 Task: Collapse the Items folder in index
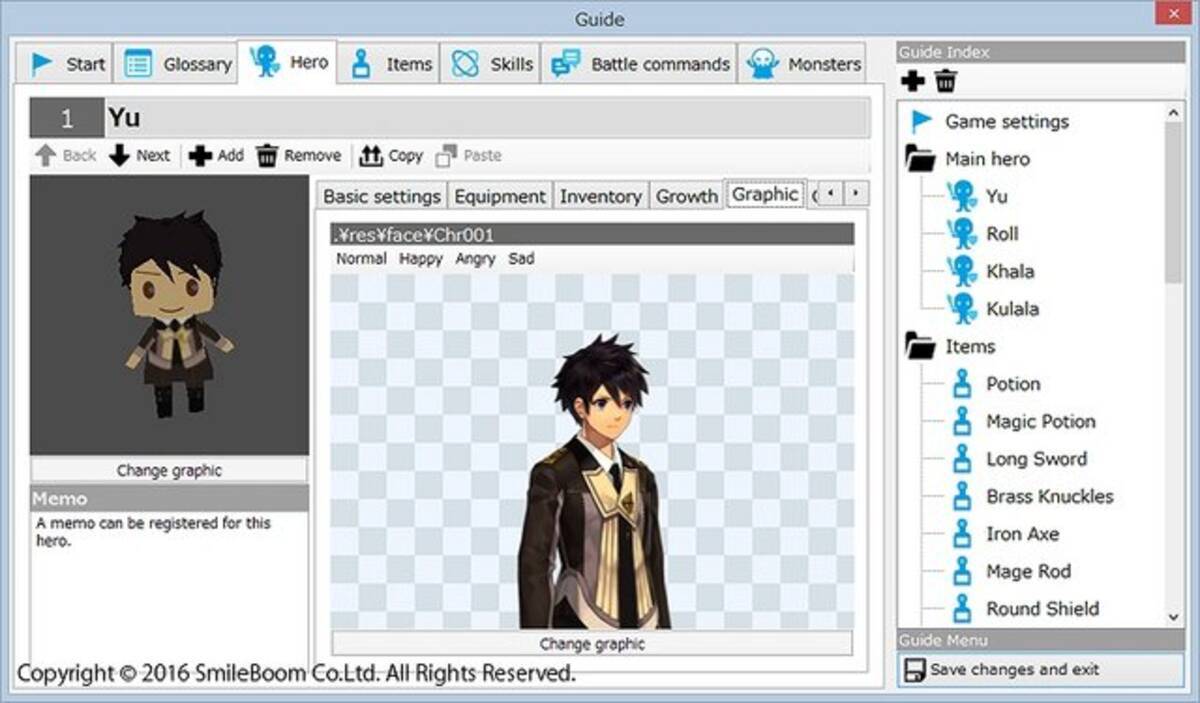[x=920, y=347]
